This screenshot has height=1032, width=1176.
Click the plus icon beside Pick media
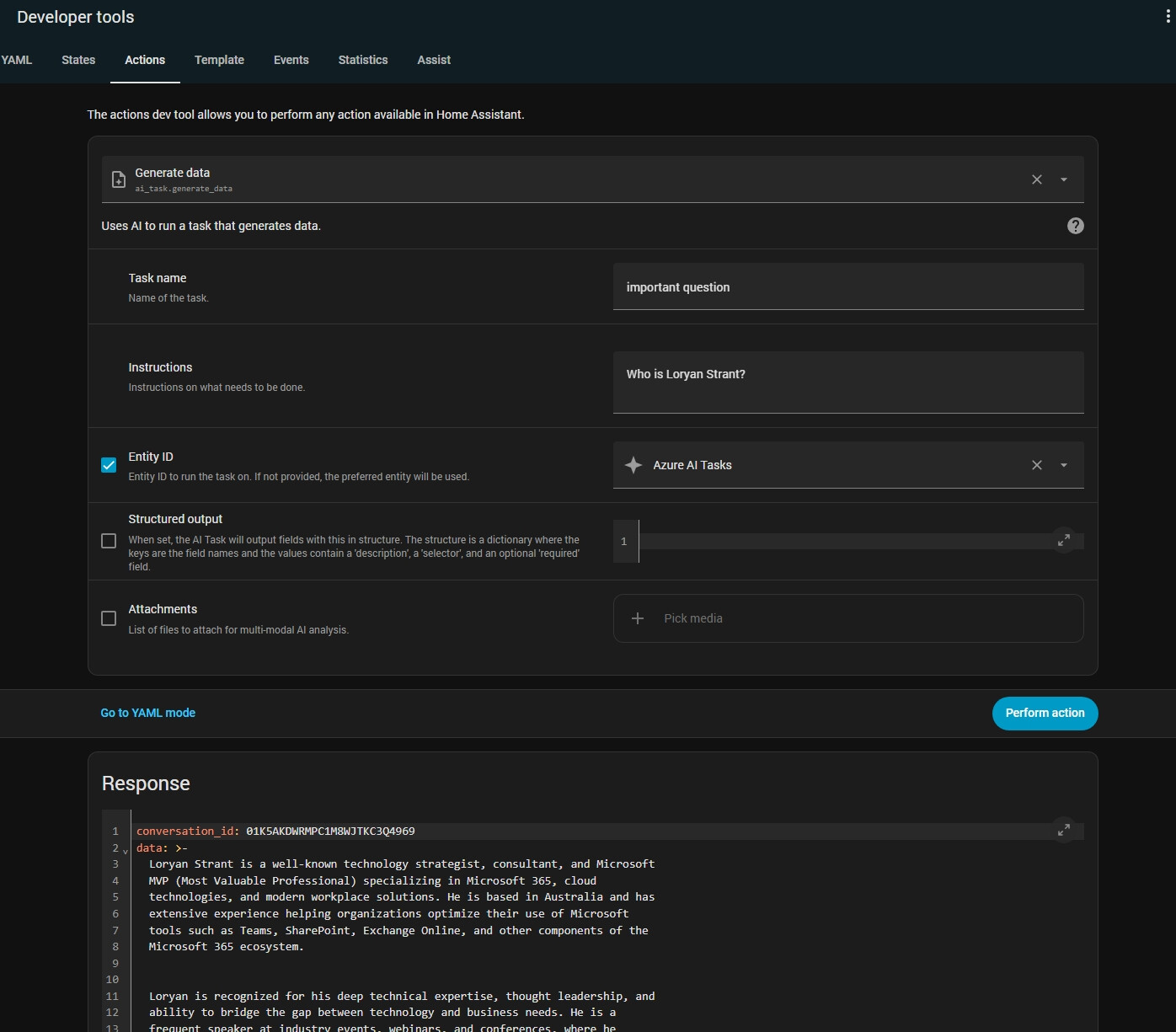(x=638, y=618)
